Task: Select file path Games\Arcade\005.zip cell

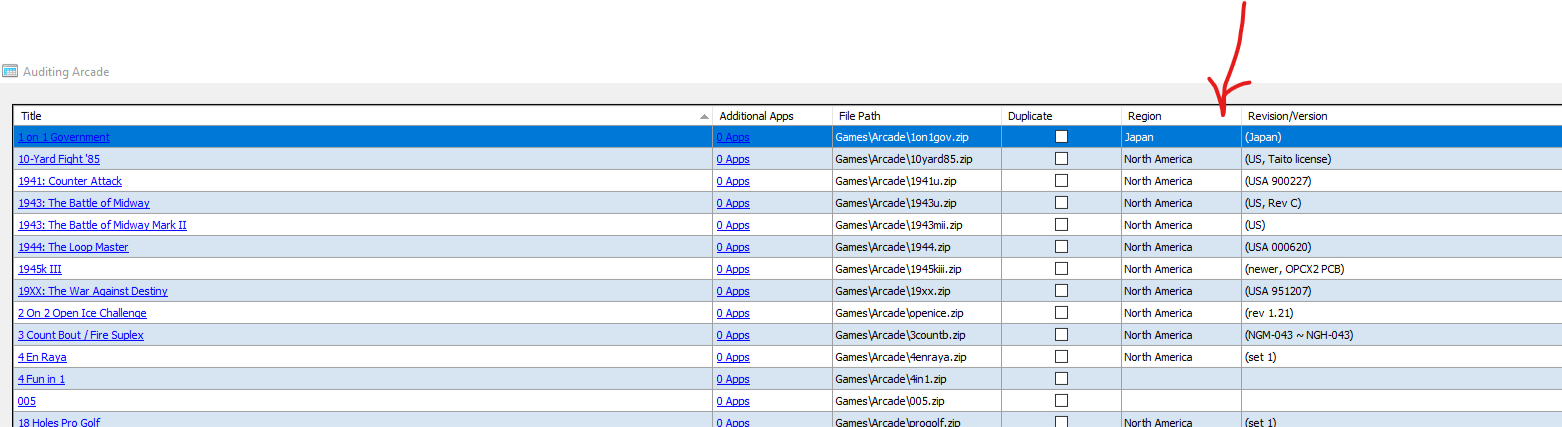Action: (917, 401)
